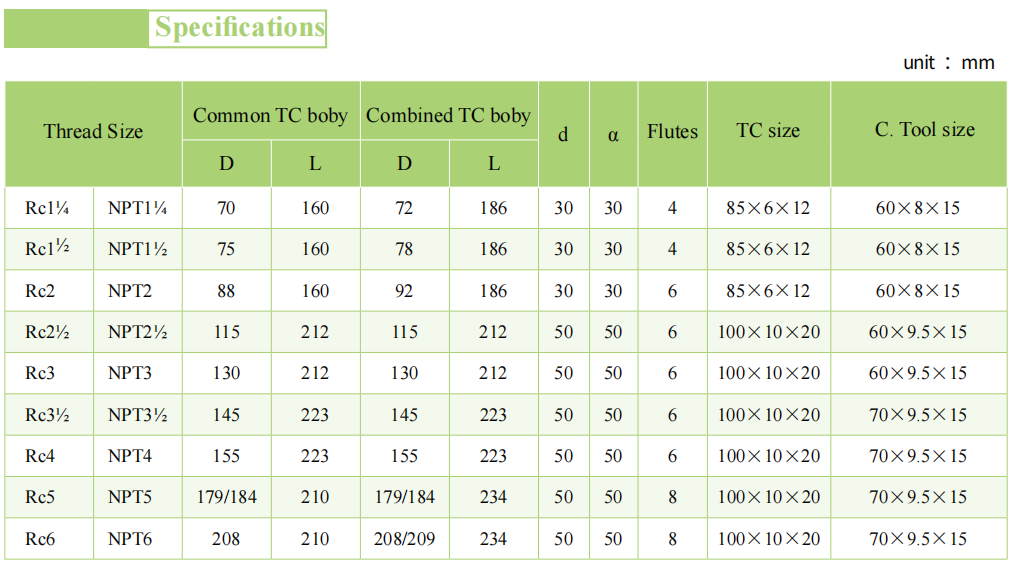Screen dimensions: 1016x568
Task: Select the Rc3½ thread cell
Action: point(47,415)
